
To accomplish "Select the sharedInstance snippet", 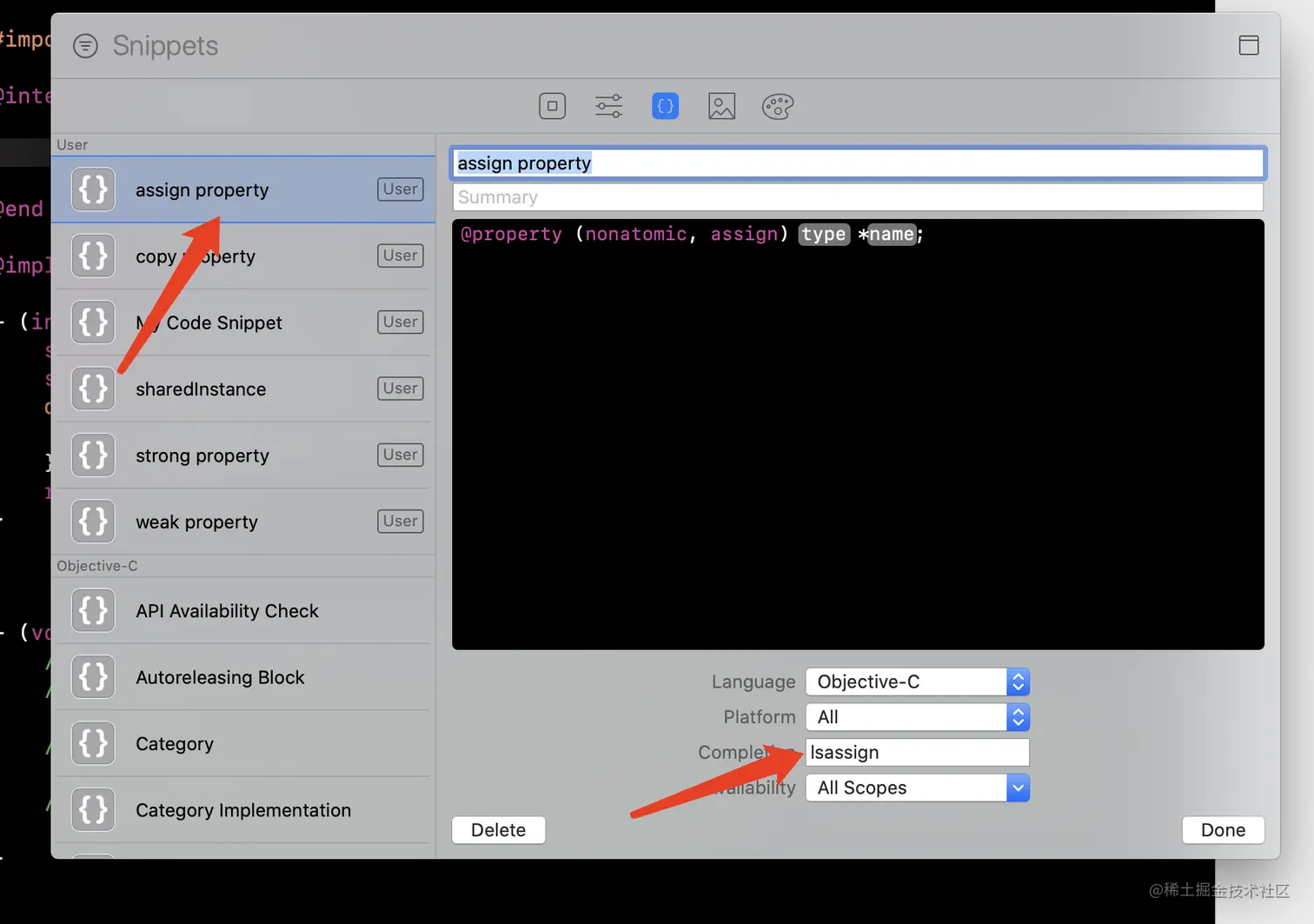I will click(243, 389).
